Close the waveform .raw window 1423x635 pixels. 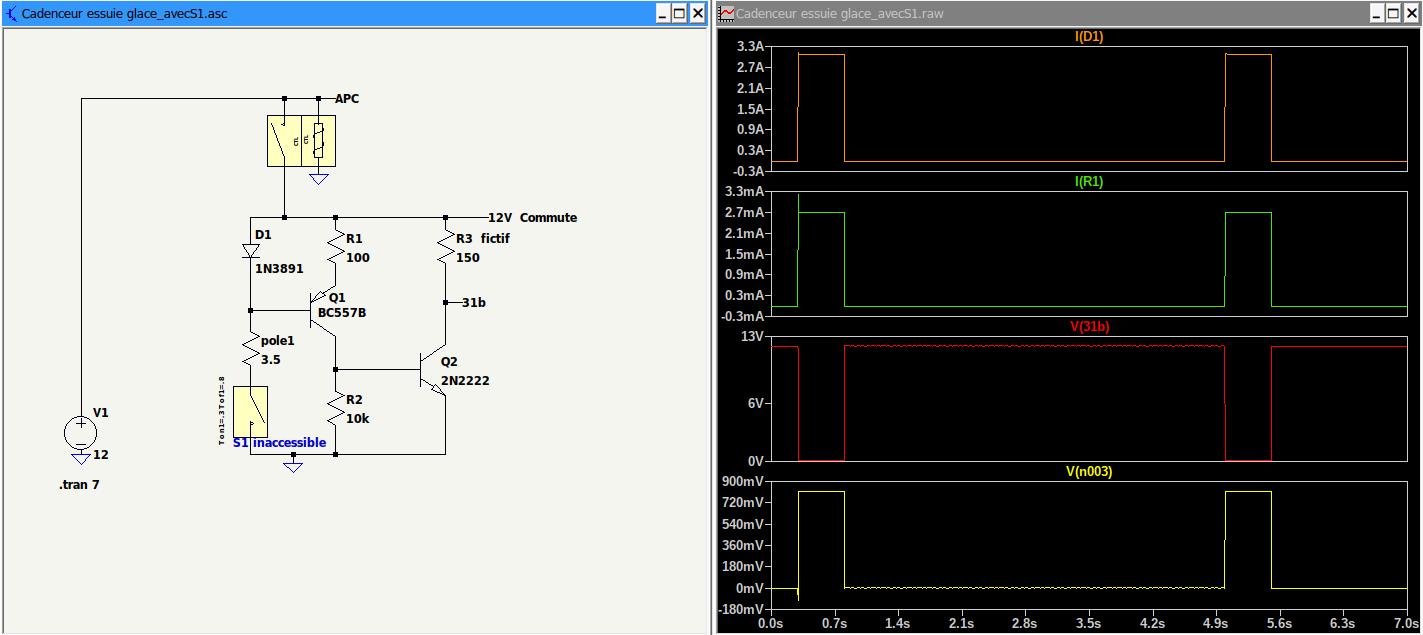(1413, 13)
